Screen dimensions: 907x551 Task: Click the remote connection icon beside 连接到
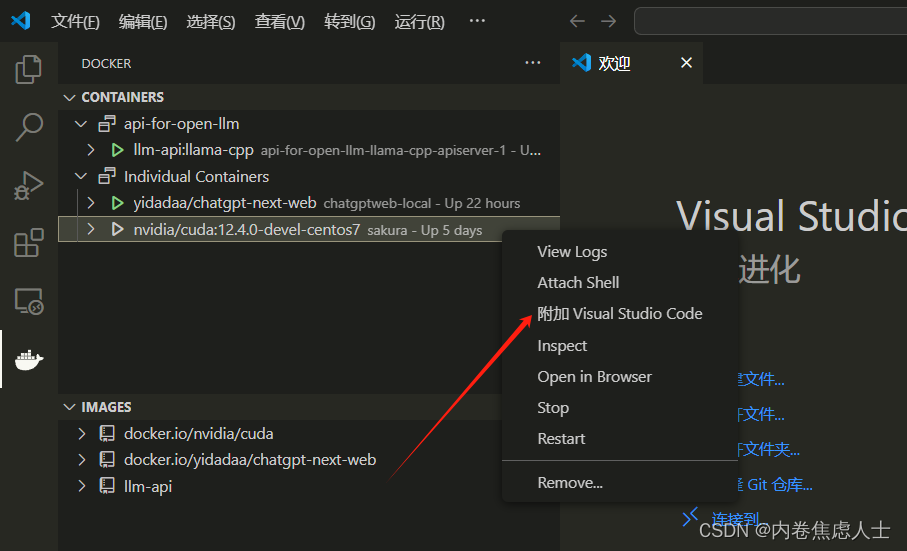(690, 516)
